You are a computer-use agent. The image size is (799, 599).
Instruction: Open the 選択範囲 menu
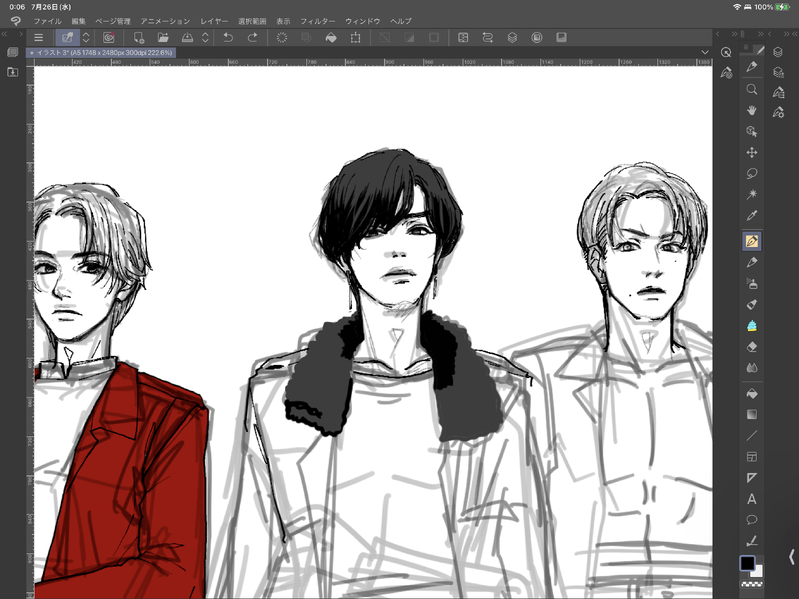pos(252,21)
